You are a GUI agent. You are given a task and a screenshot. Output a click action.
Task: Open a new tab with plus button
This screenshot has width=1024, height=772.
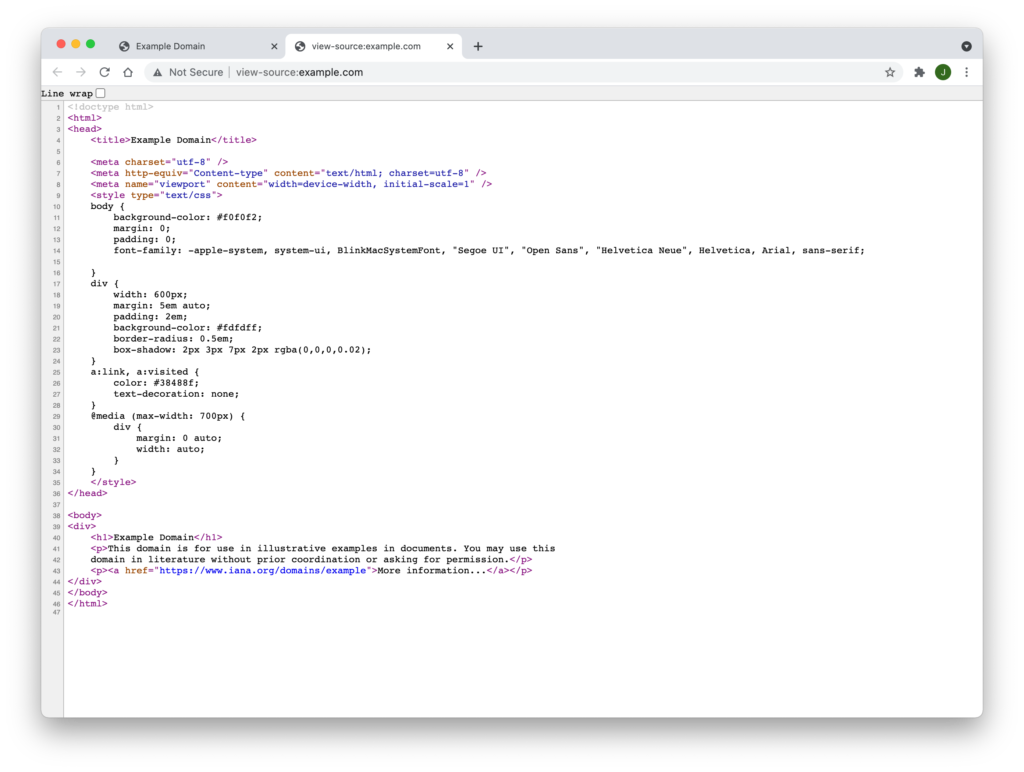pyautogui.click(x=478, y=46)
